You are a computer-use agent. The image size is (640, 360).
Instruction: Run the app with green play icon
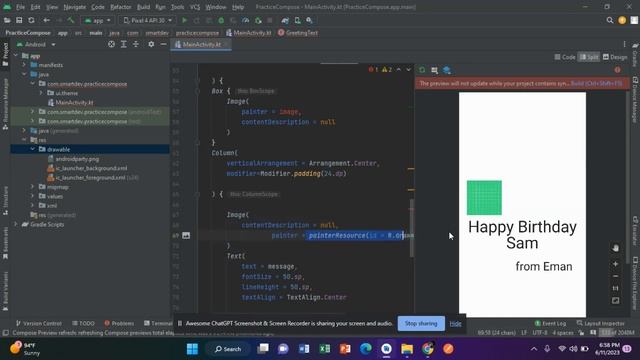click(184, 20)
